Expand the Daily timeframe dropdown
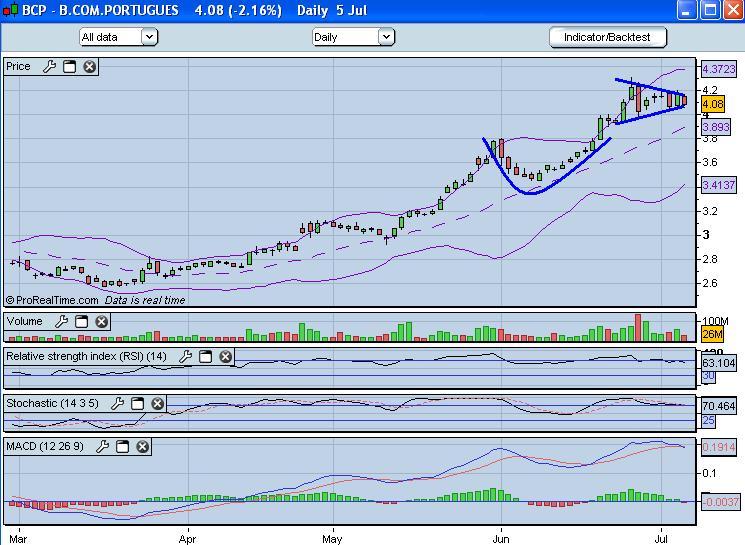The width and height of the screenshot is (745, 545). click(386, 37)
